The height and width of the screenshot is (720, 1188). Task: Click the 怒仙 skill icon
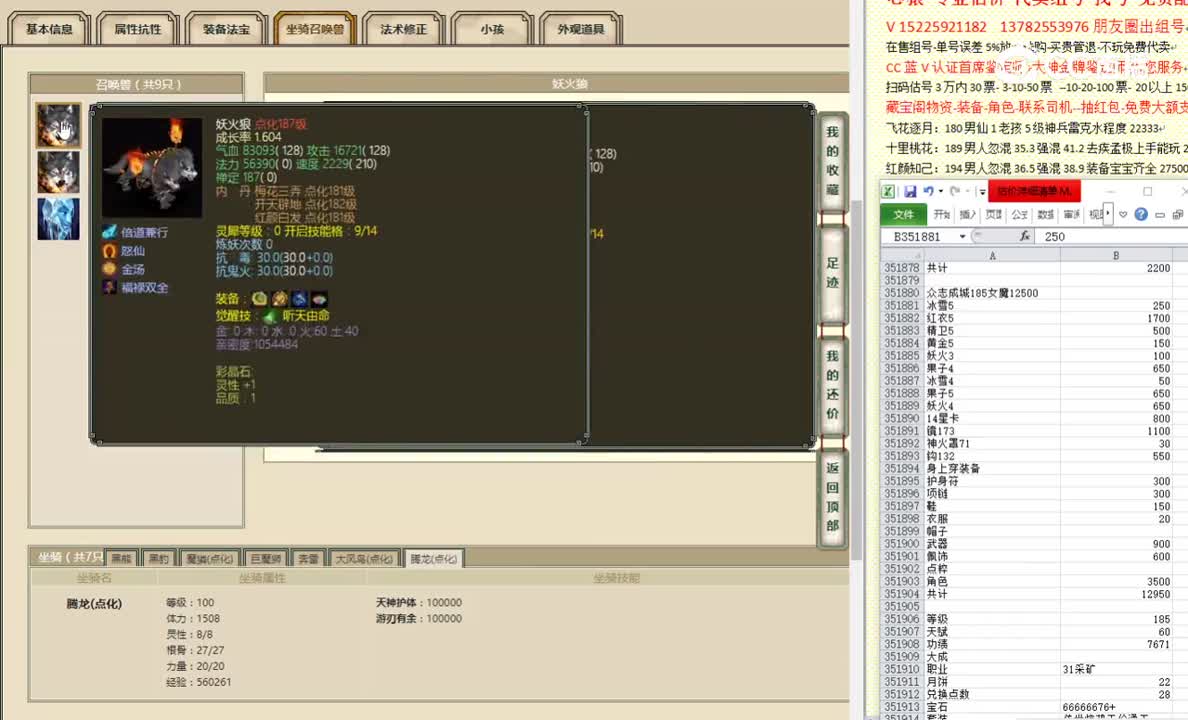(109, 251)
